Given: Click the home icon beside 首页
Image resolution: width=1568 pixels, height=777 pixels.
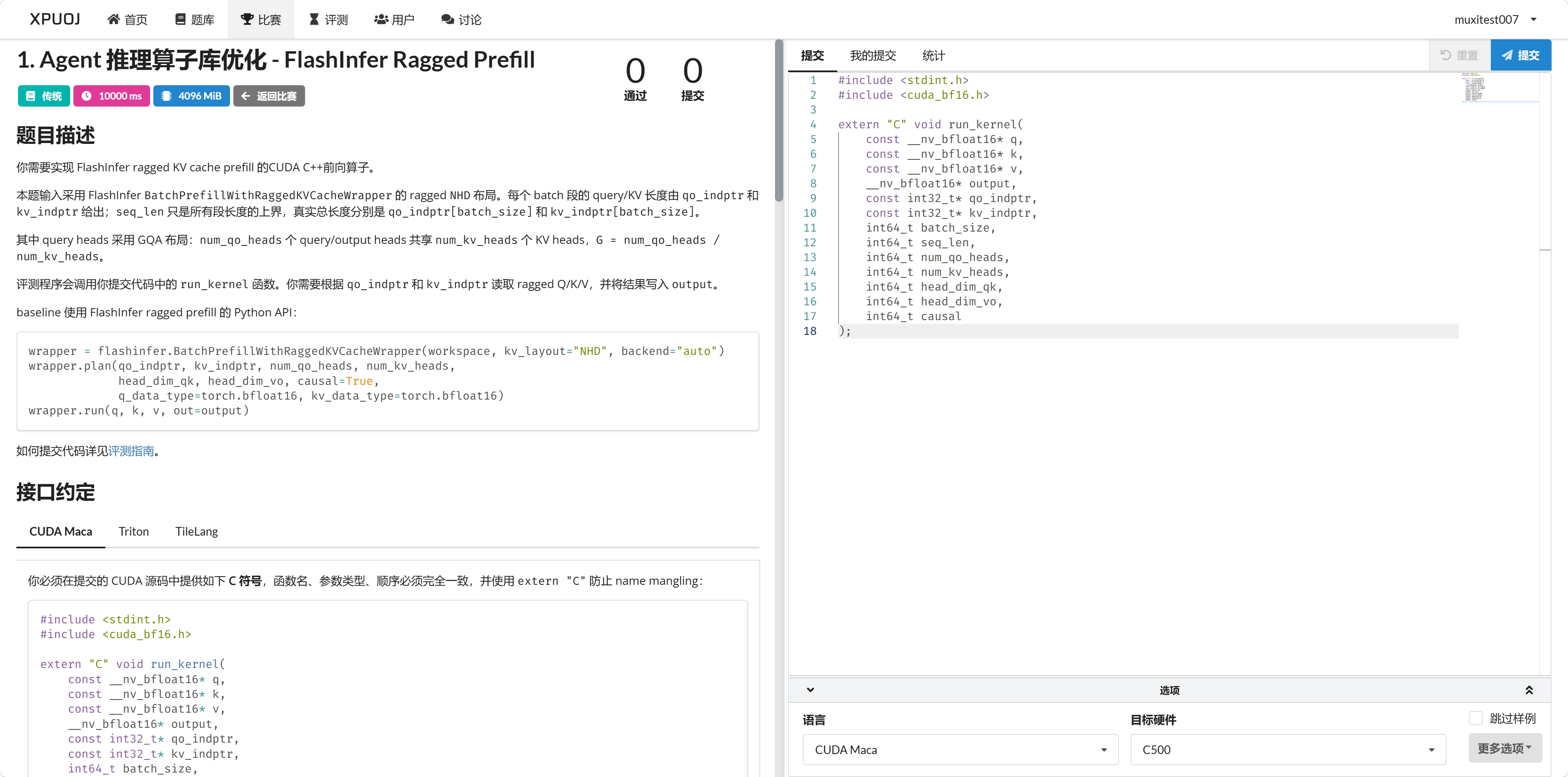Looking at the screenshot, I should click(x=113, y=20).
